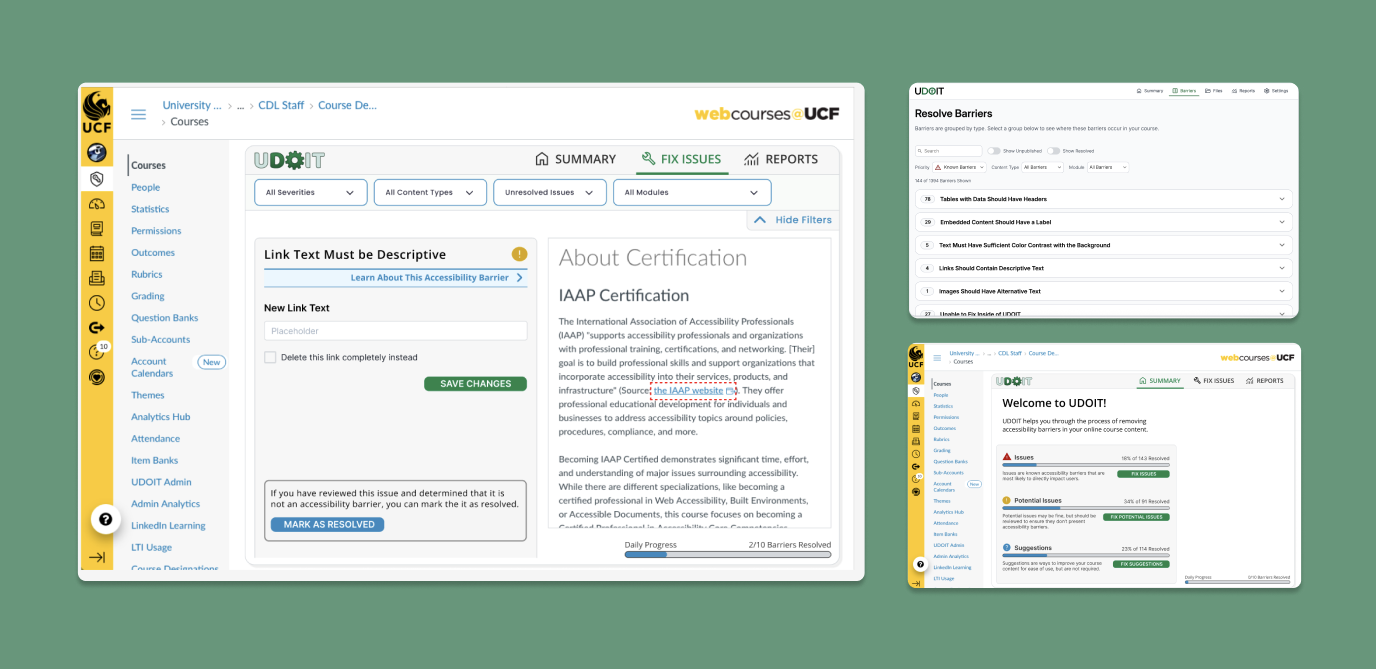Expand the Links Should Contain Descriptive Text group
The width and height of the screenshot is (1376, 669).
point(1104,268)
